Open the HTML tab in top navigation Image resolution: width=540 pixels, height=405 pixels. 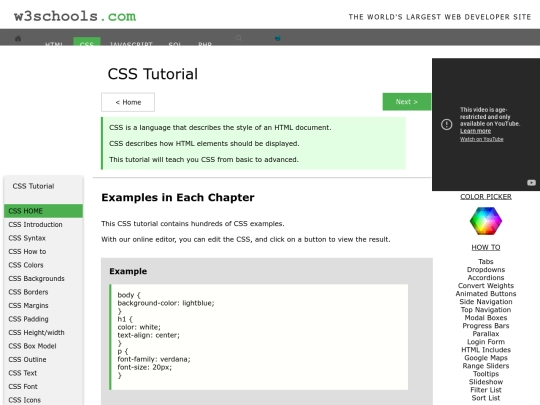(54, 43)
